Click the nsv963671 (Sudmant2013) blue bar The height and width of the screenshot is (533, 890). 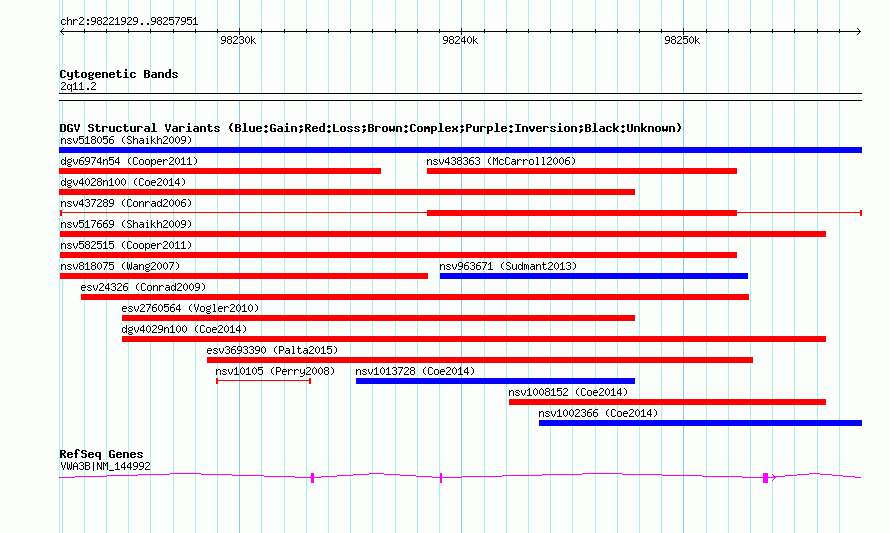[594, 276]
